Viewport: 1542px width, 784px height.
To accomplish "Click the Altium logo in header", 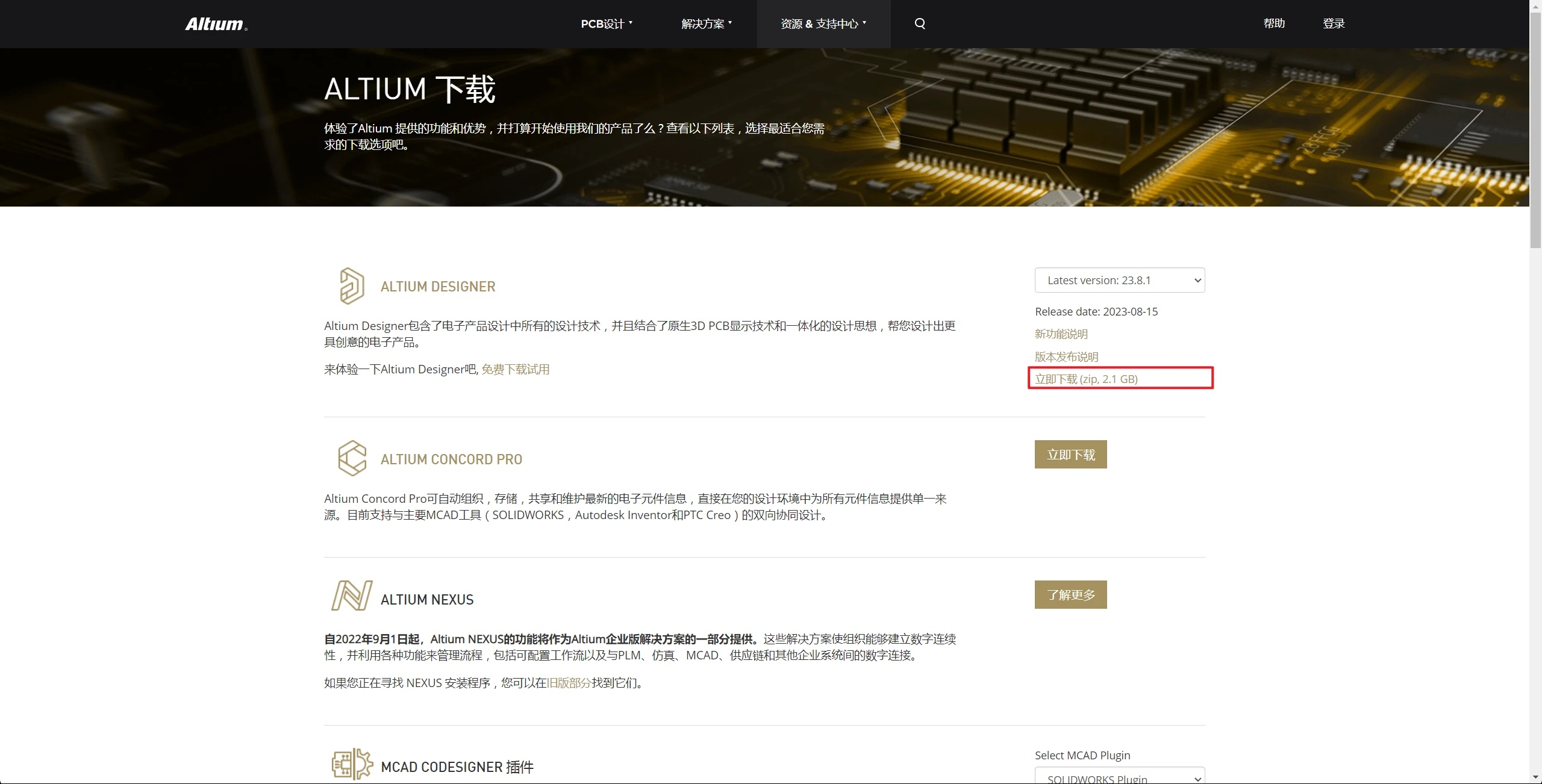I will [216, 24].
